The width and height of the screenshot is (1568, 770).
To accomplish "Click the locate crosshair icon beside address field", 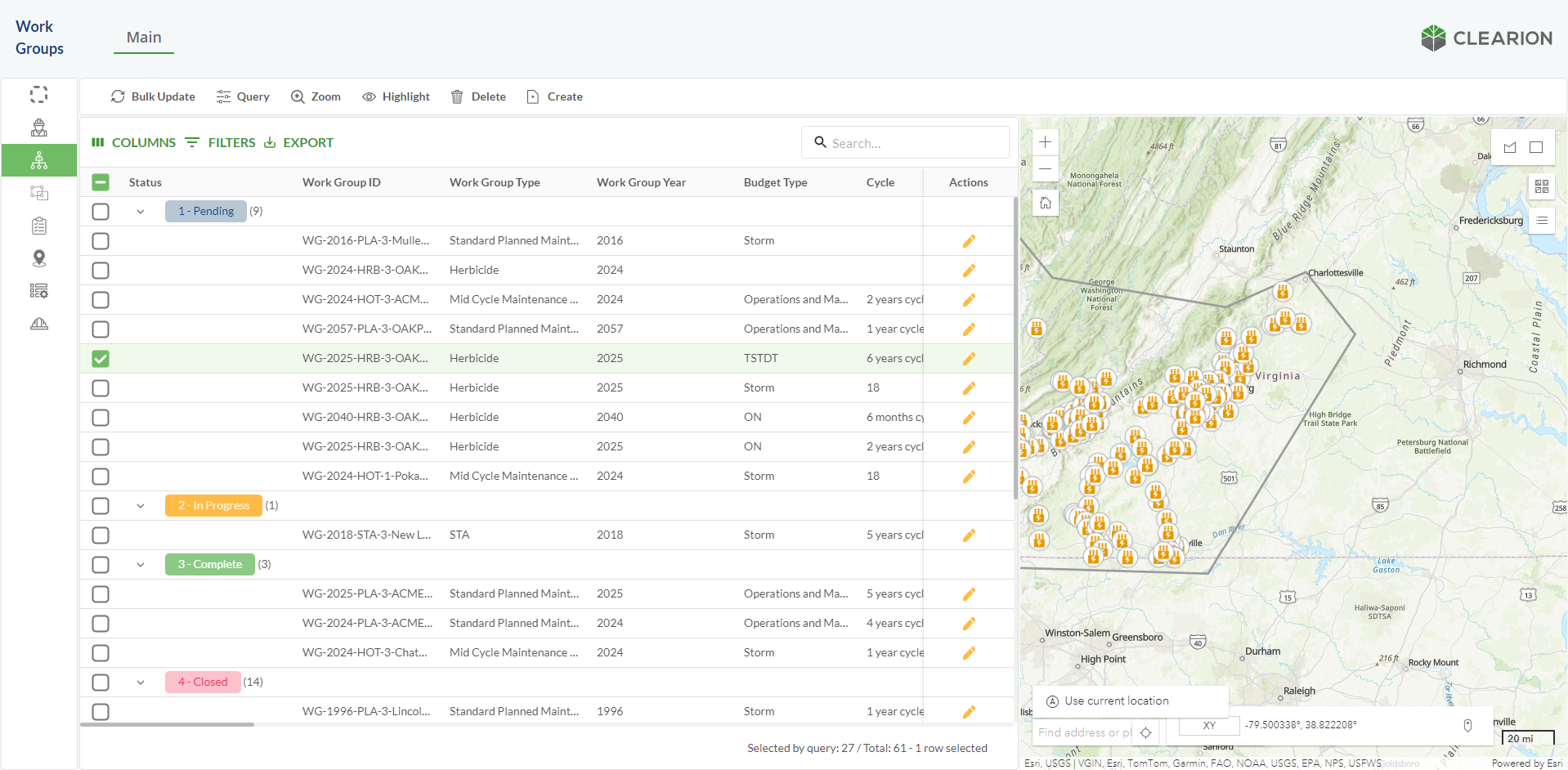I will click(x=1145, y=732).
